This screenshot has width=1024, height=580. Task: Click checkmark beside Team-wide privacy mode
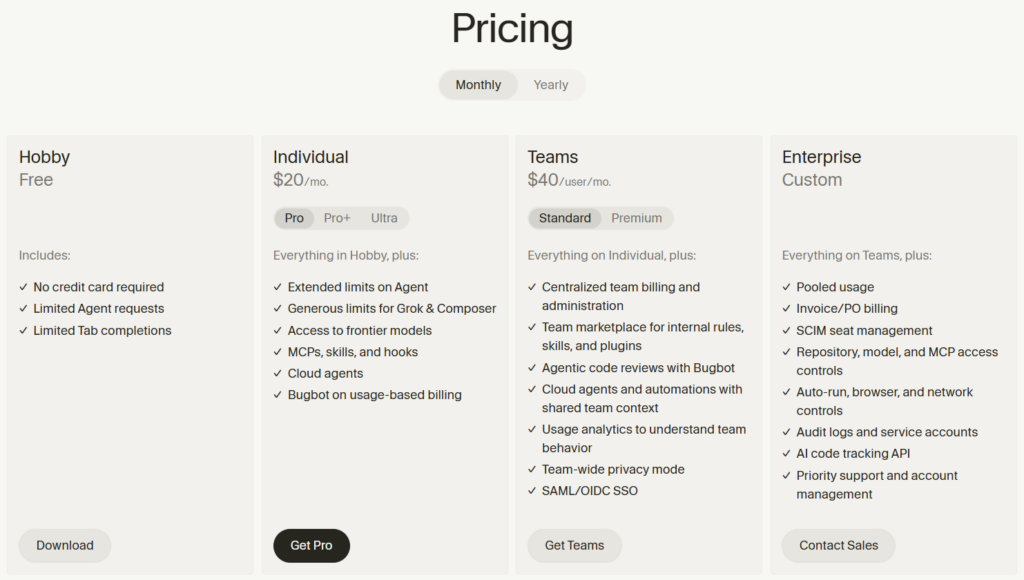click(x=532, y=470)
